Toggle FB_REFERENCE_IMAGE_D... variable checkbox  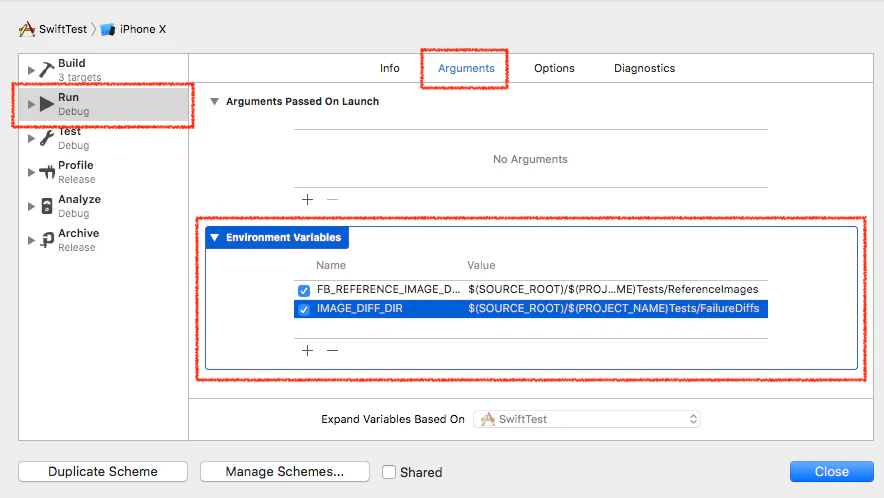click(x=304, y=290)
